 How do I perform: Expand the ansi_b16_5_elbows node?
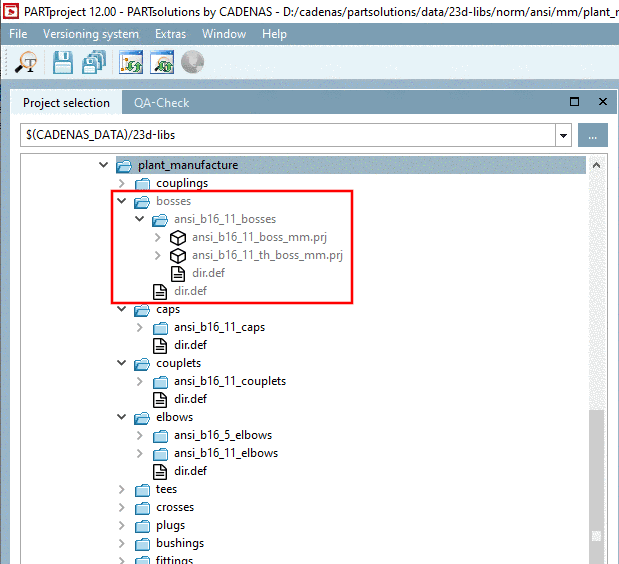pos(140,435)
